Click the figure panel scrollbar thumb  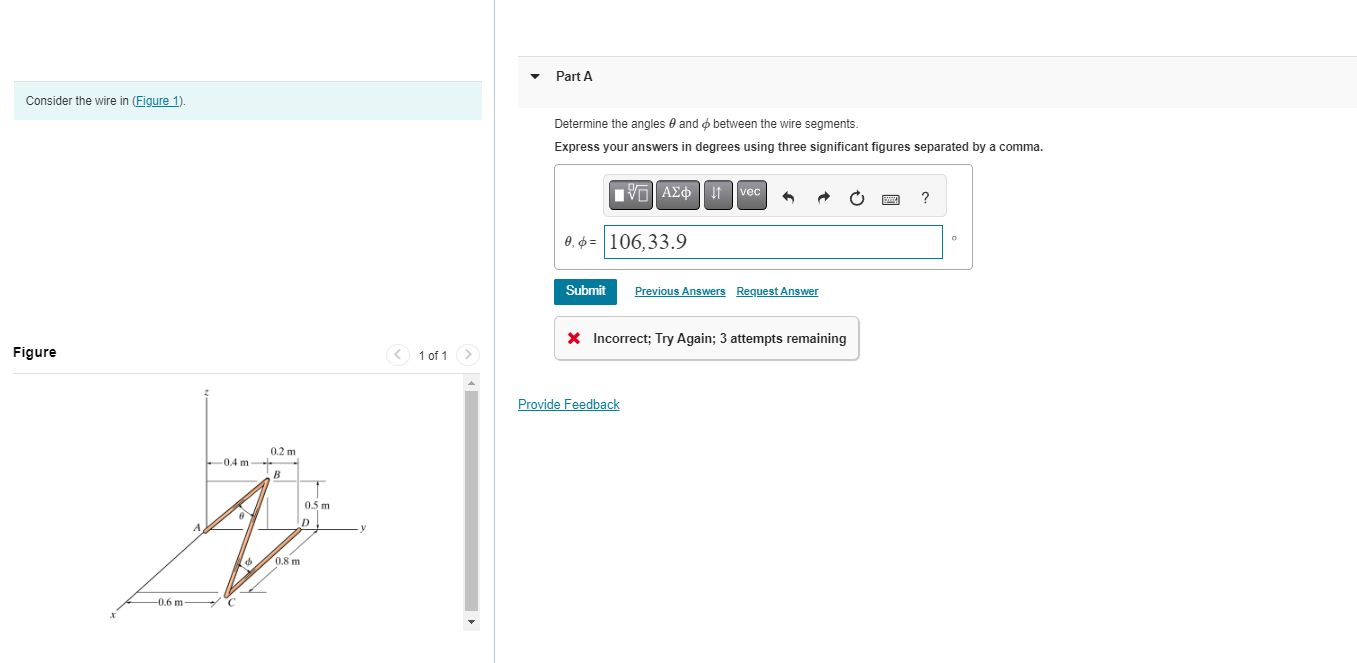click(471, 500)
